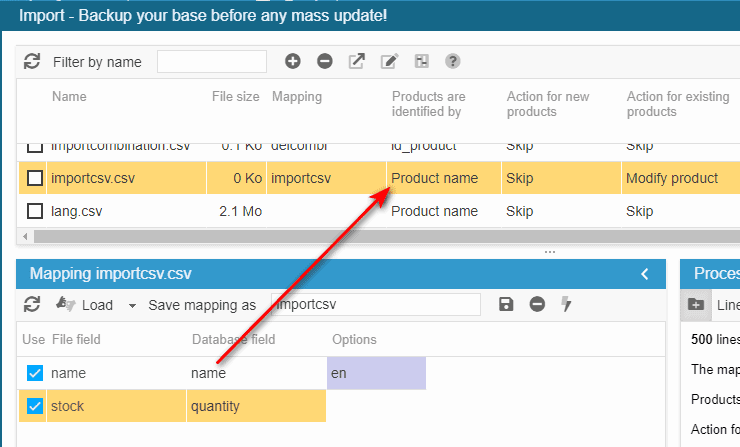
Task: Click the lightning bolt auto-mapping icon
Action: 567,304
